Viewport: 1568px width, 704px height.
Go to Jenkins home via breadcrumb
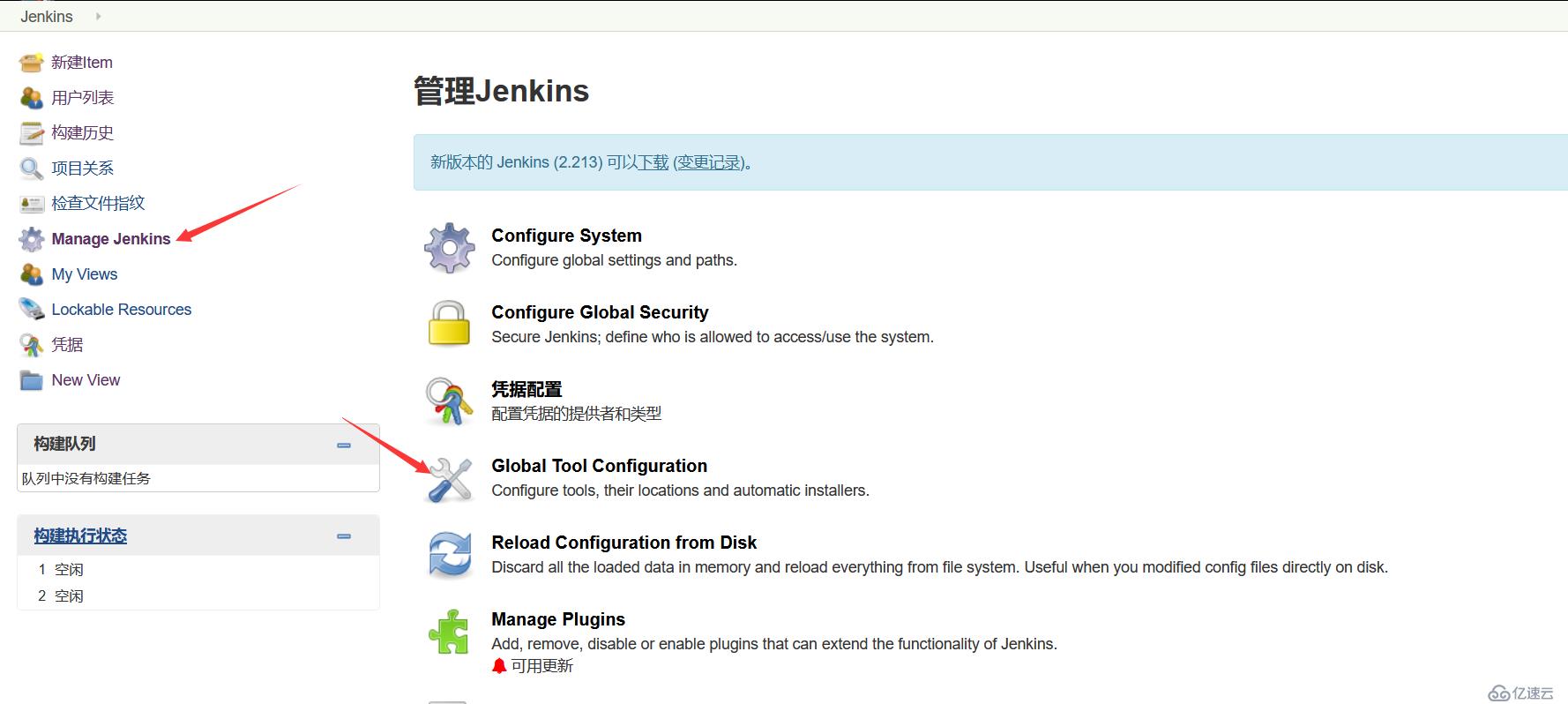coord(47,17)
